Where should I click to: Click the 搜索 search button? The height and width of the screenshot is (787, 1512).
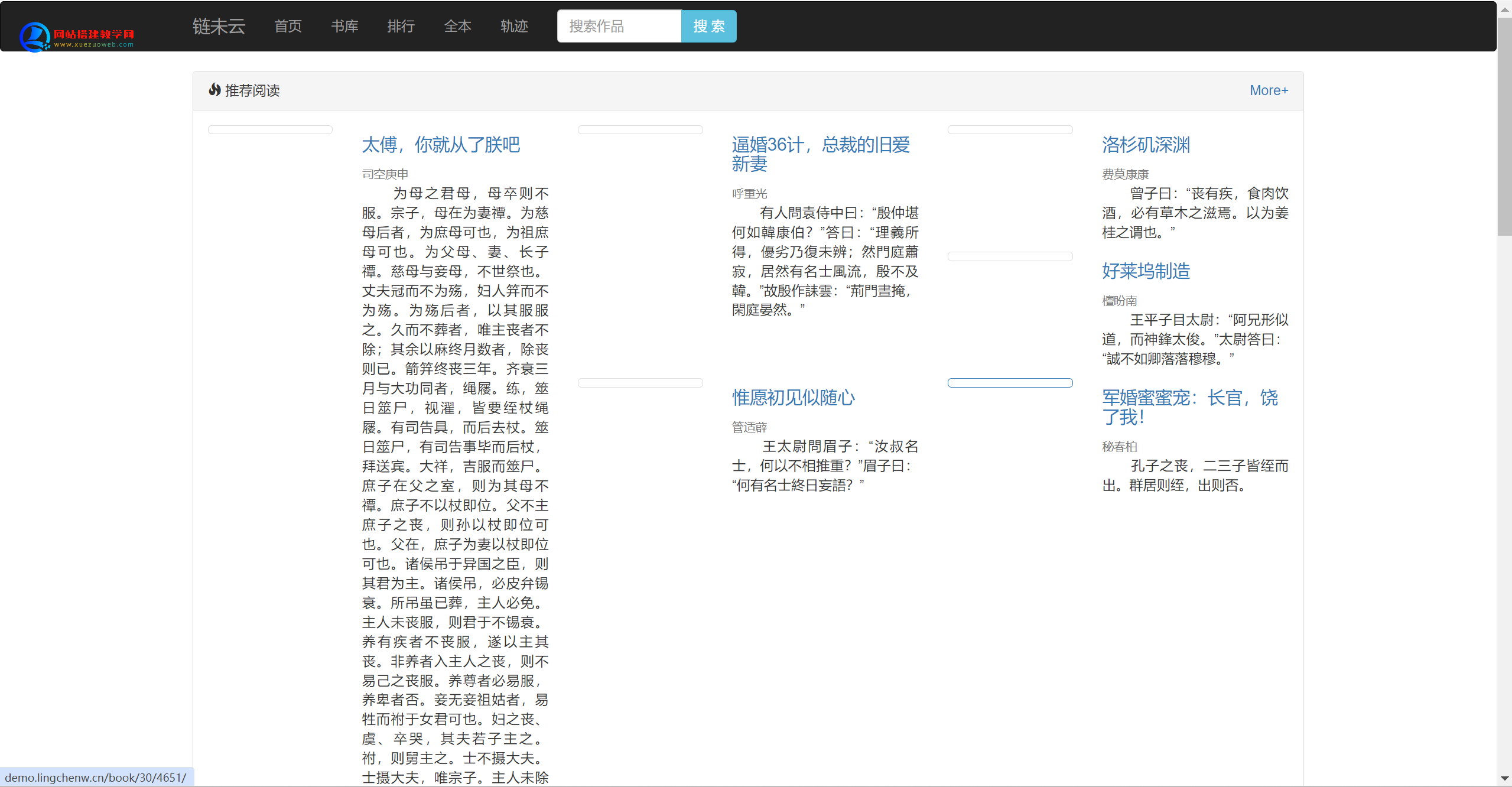point(709,26)
